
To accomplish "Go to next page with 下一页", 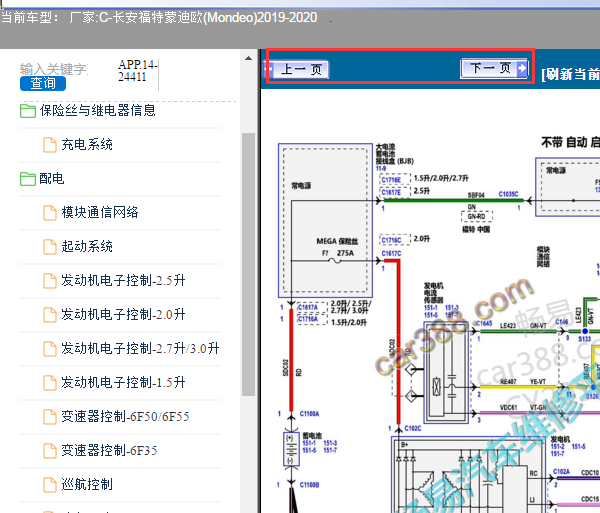I will click(x=494, y=69).
